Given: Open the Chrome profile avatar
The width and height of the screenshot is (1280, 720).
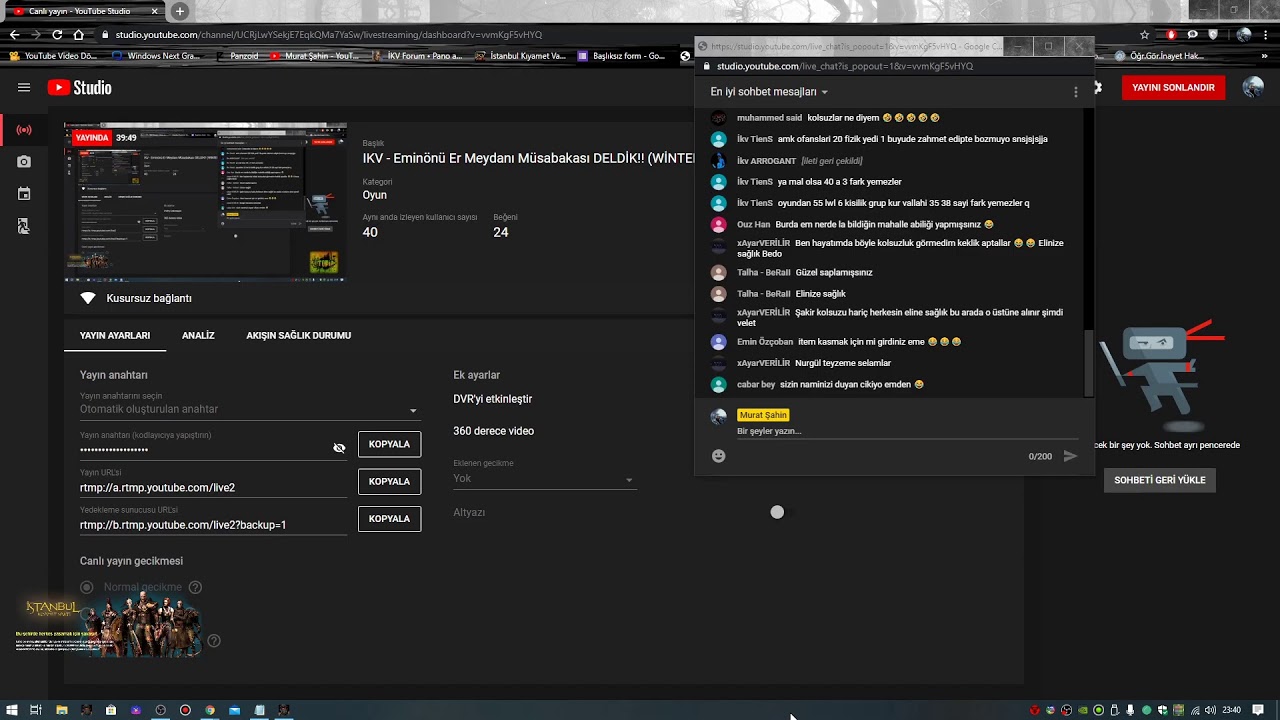Looking at the screenshot, I should click(x=1244, y=34).
